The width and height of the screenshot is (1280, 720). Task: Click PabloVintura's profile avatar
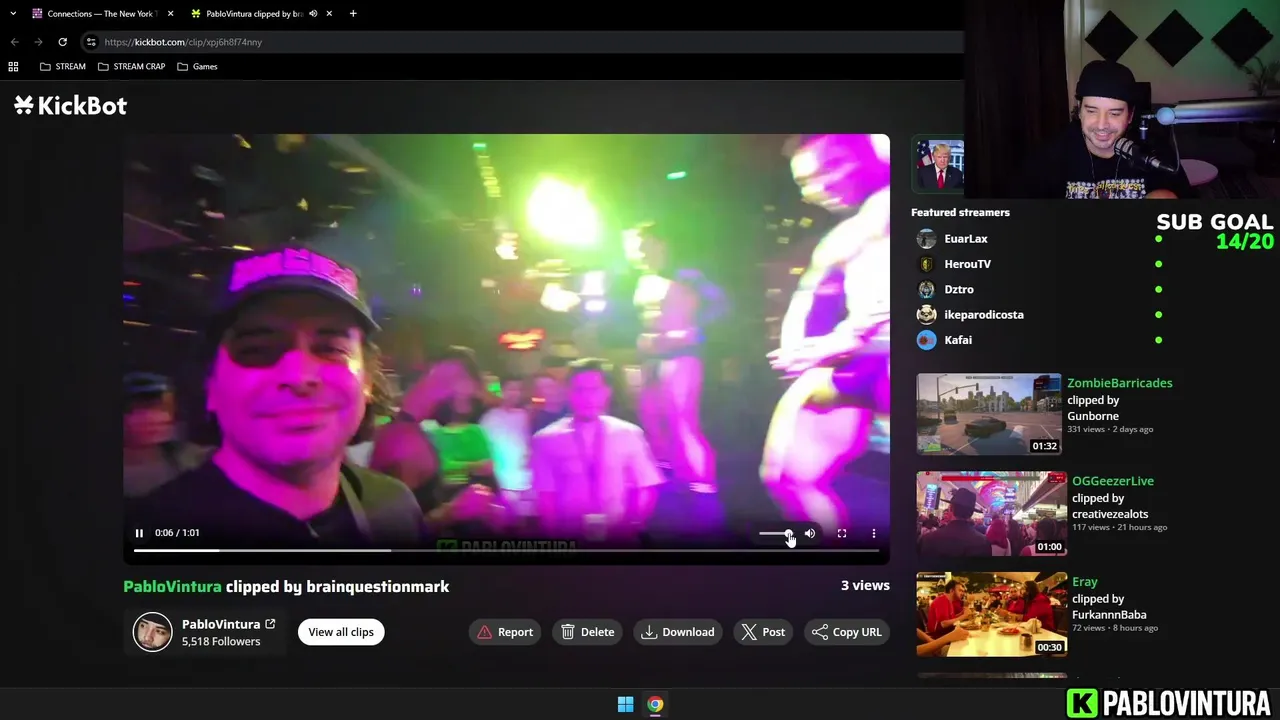tap(153, 632)
